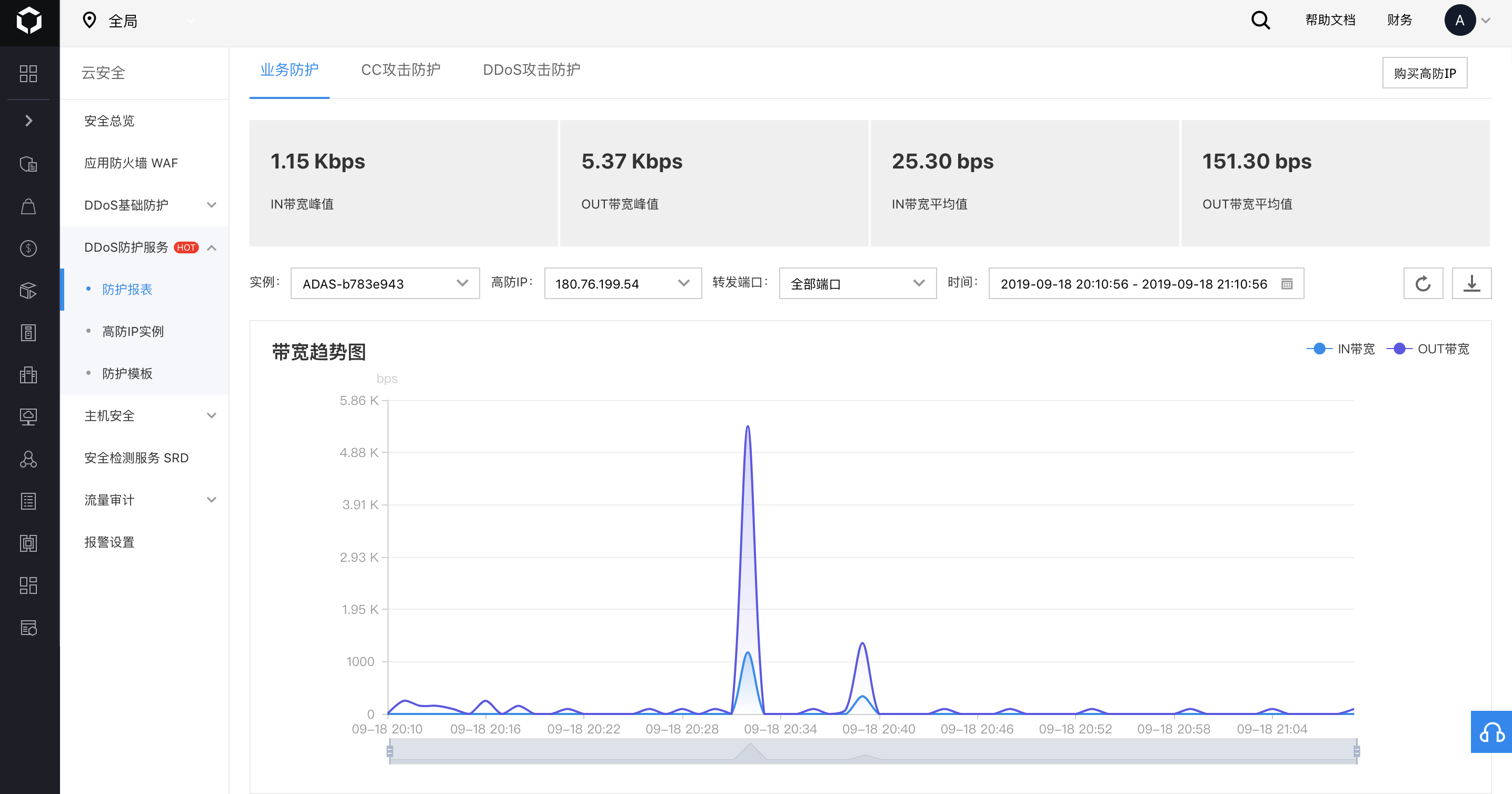Toggle the OUT带宽 legend series
1512x794 pixels.
[x=1427, y=349]
